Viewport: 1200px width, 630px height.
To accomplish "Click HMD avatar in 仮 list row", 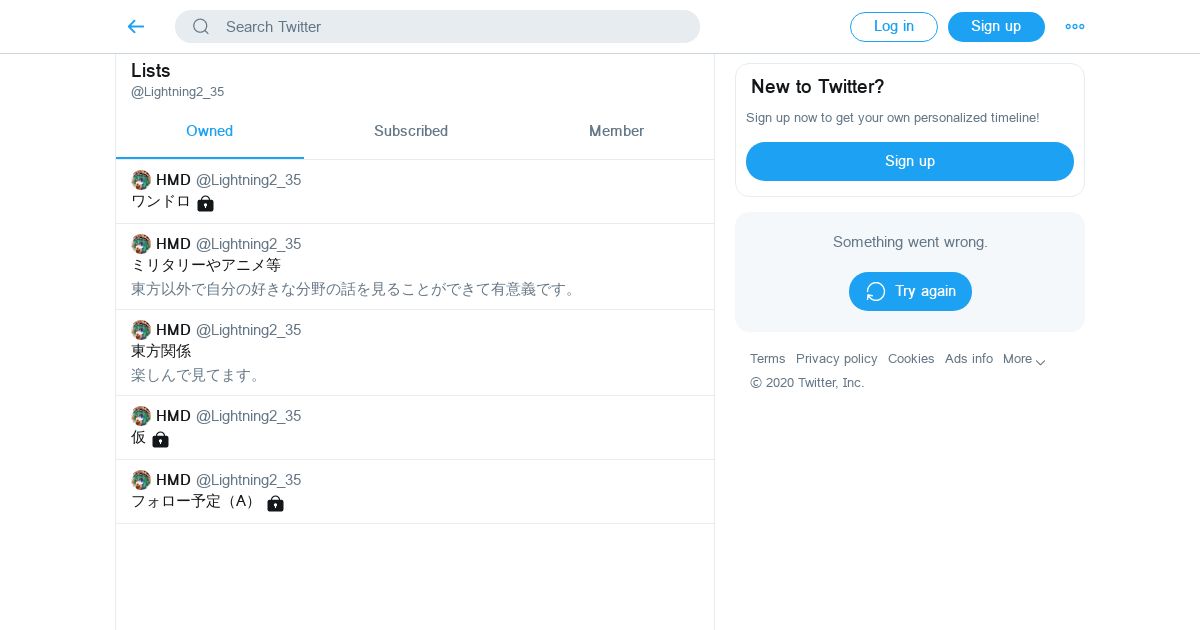I will point(141,416).
